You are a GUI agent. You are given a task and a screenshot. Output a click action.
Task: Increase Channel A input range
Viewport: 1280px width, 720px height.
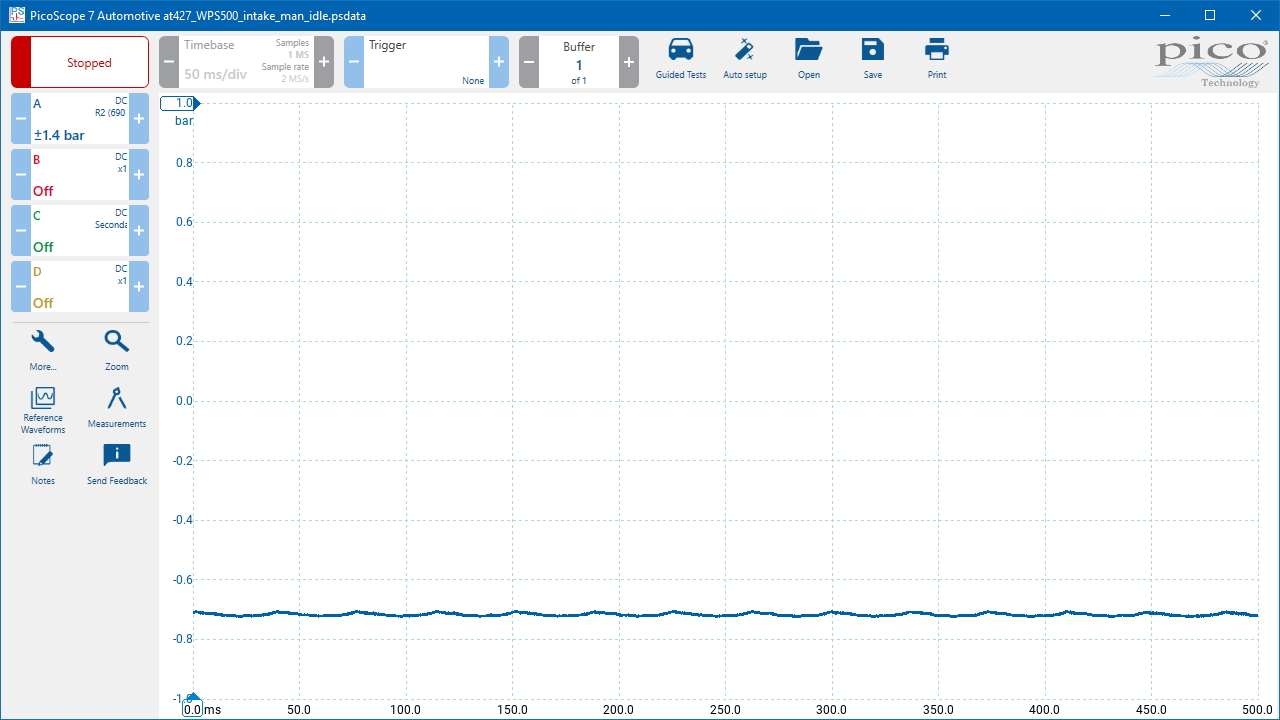tap(139, 118)
